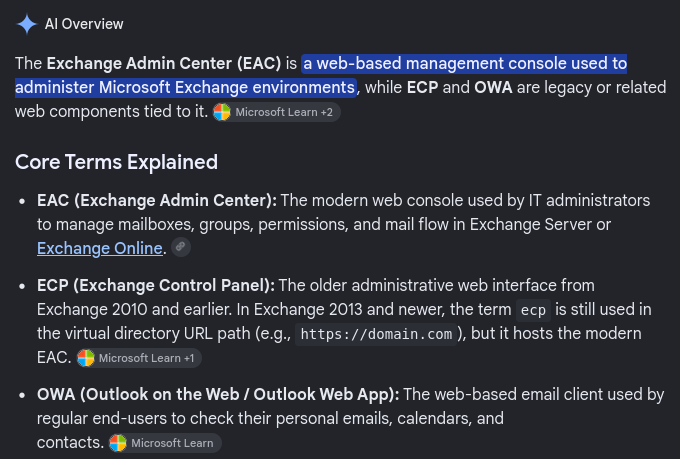This screenshot has height=459, width=680.
Task: Click the 'ECP (Exchange Control Panel):' bullet term
Action: tap(156, 285)
